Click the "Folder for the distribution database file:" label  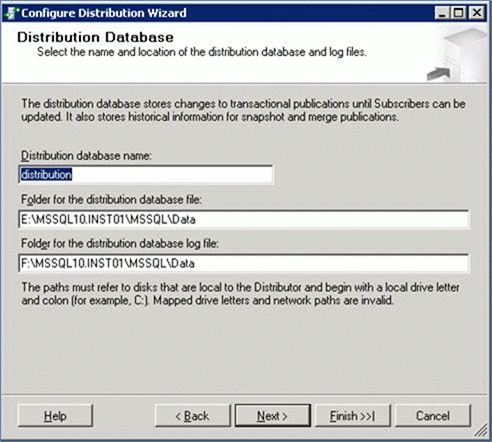pyautogui.click(x=111, y=200)
